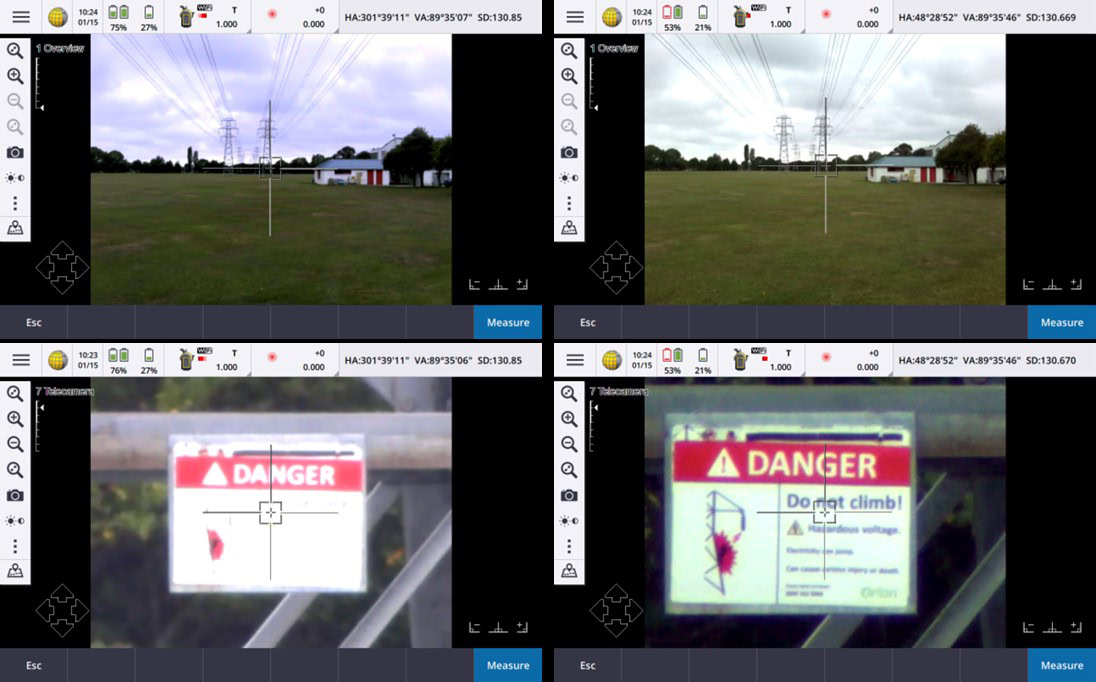Click SD:130.670 reading in status bar
1096x682 pixels.
click(1051, 361)
